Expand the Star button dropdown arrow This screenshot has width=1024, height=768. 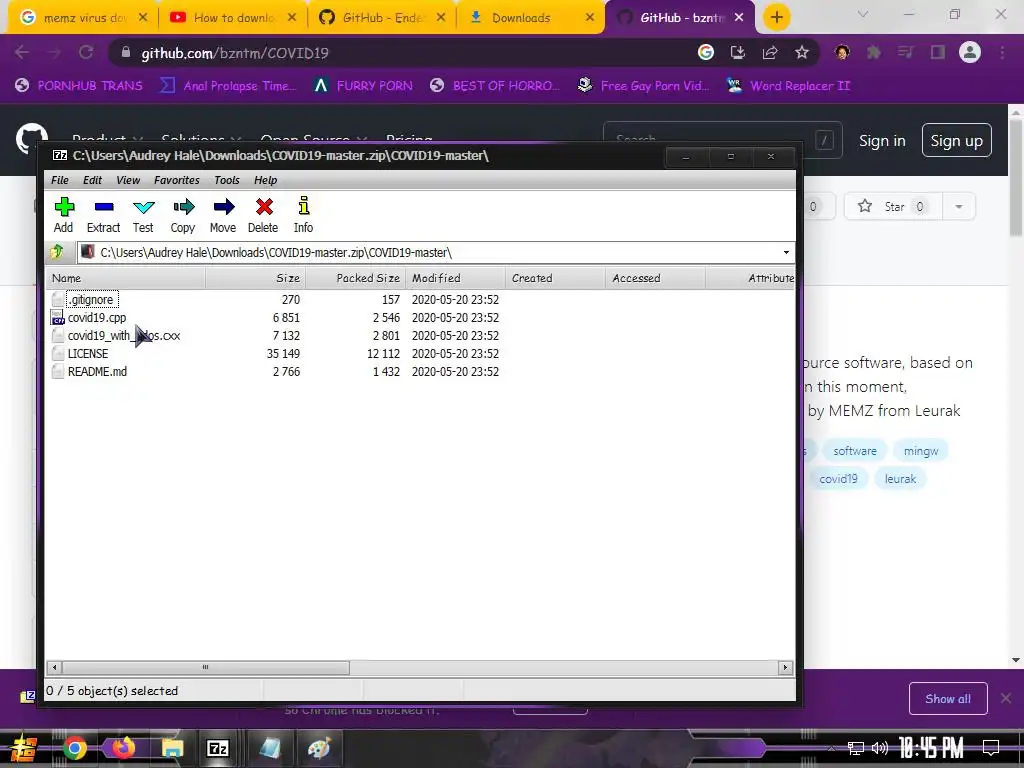pos(959,206)
